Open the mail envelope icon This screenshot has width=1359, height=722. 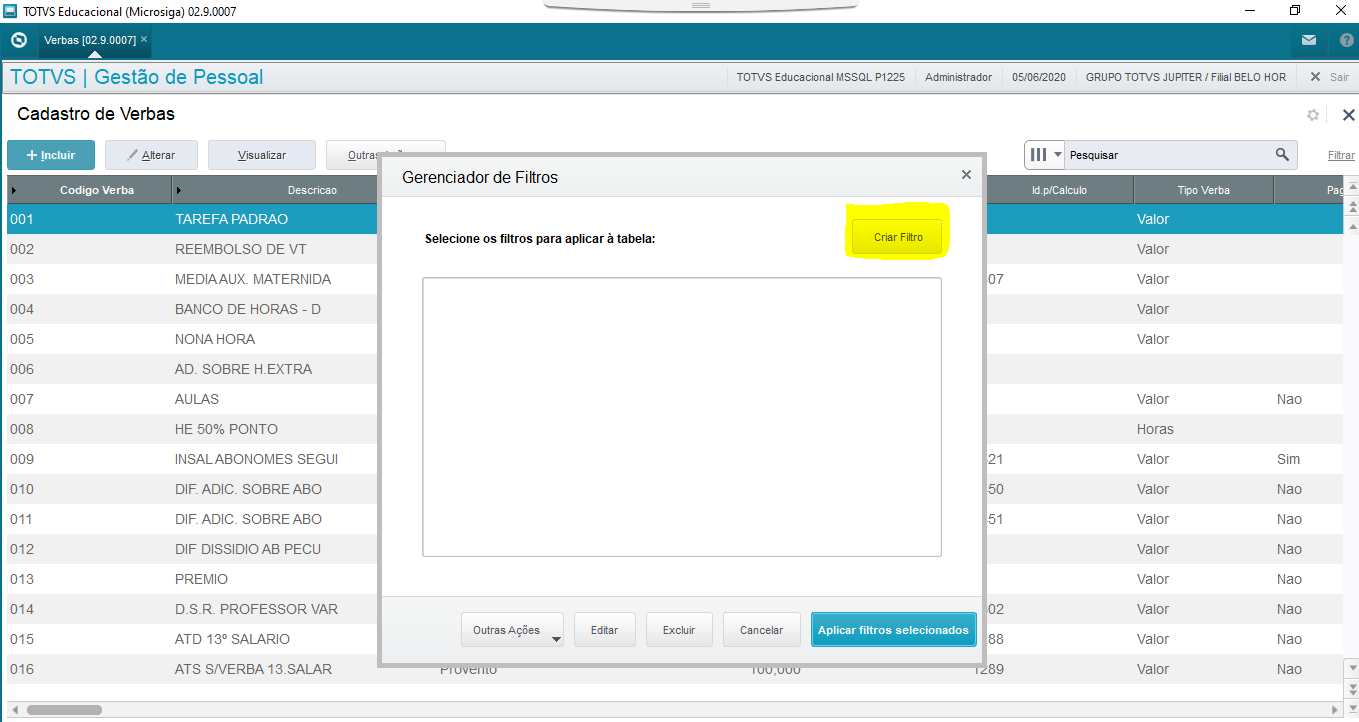point(1309,40)
